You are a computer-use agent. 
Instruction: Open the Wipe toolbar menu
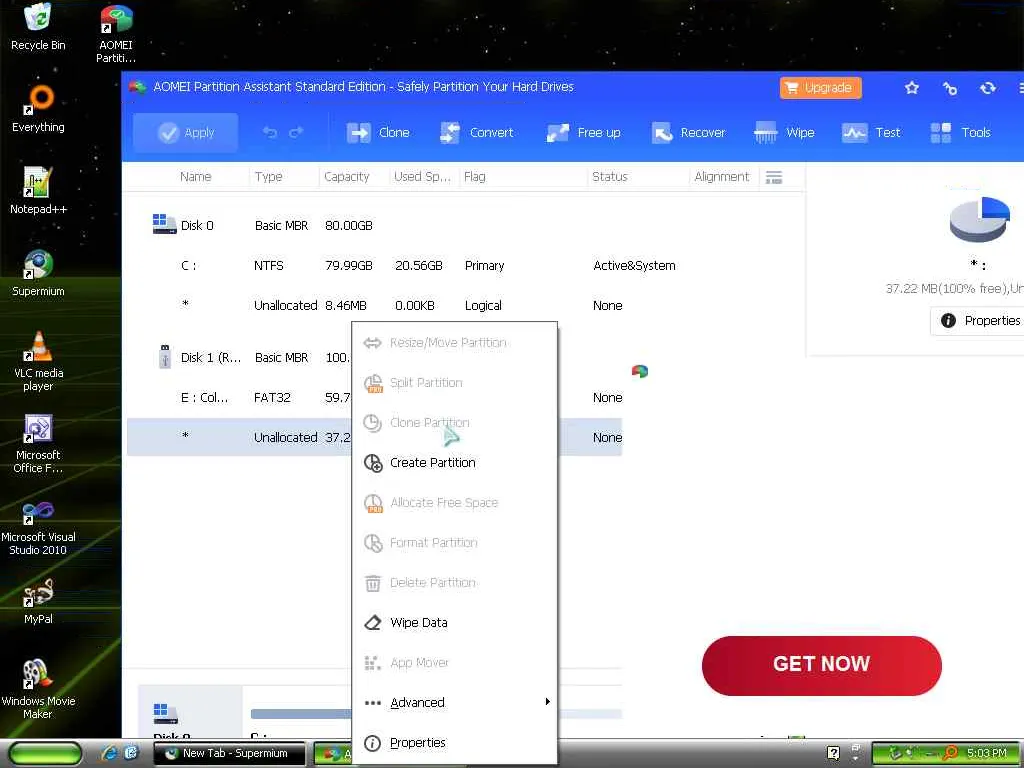[x=784, y=133]
